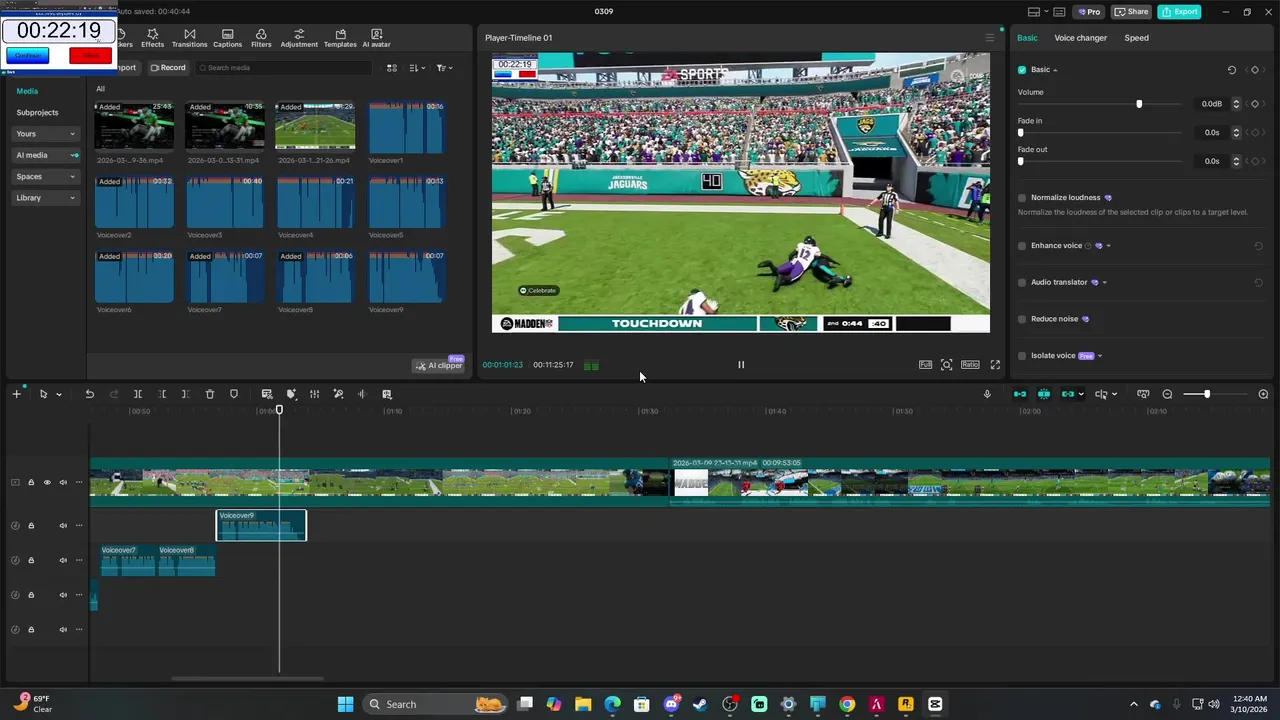Open the player panel hamburger menu
Viewport: 1280px width, 720px height.
[990, 38]
